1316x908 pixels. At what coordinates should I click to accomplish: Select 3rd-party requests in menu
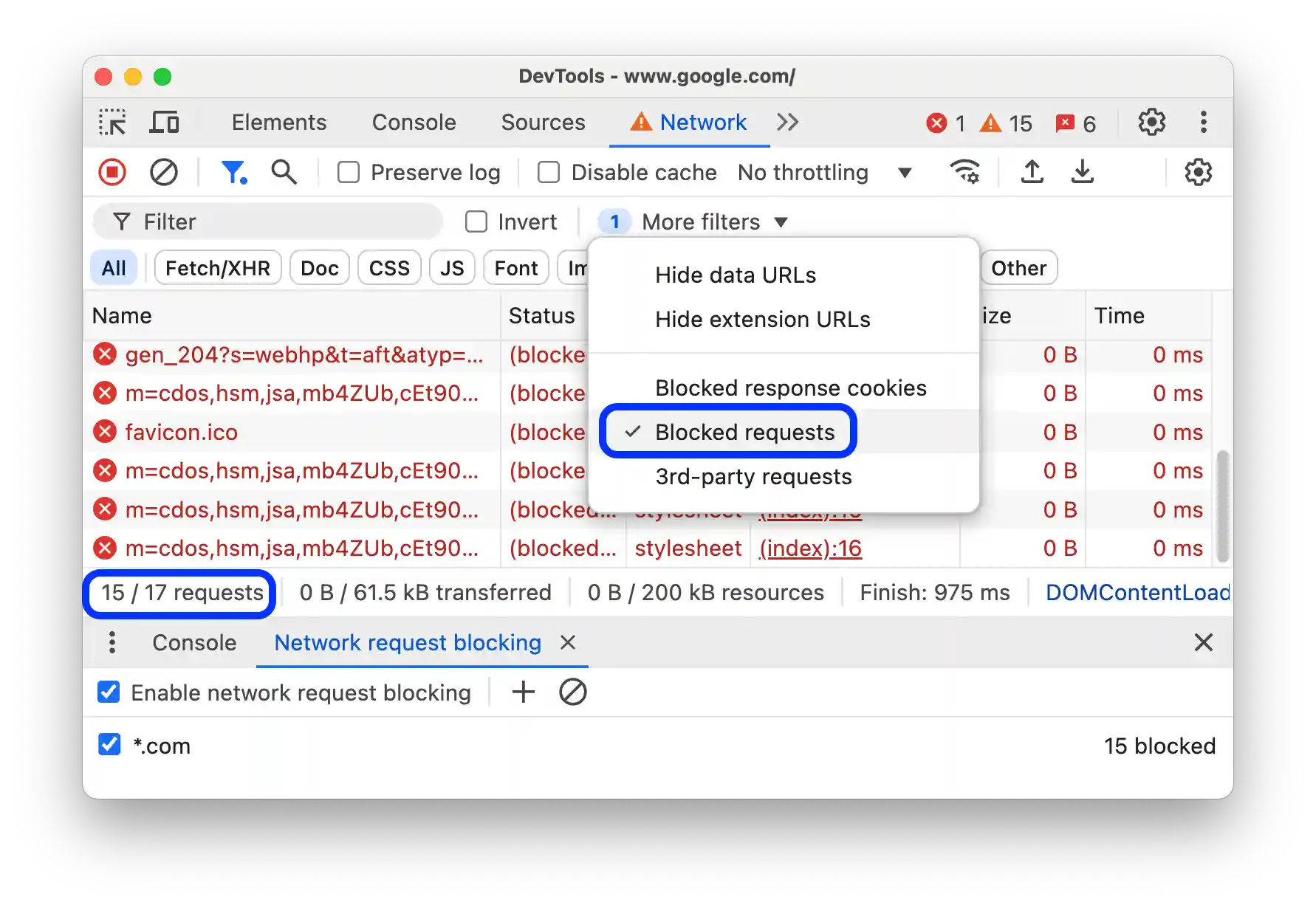(753, 476)
